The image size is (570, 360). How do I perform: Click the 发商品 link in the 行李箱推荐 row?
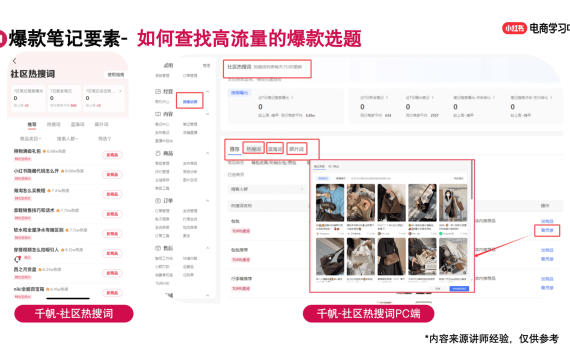(547, 279)
